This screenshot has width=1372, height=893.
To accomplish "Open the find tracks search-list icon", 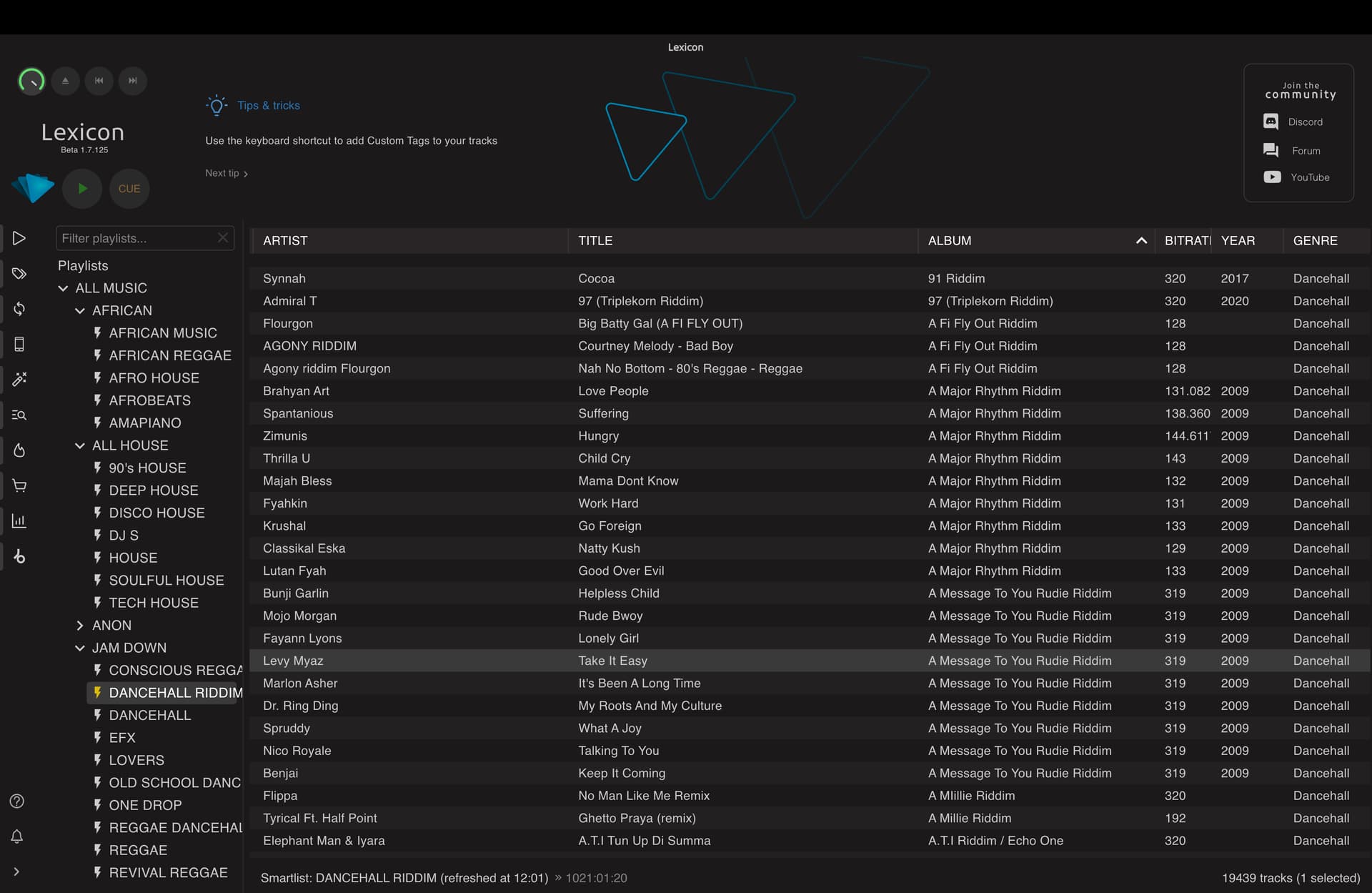I will click(x=19, y=415).
